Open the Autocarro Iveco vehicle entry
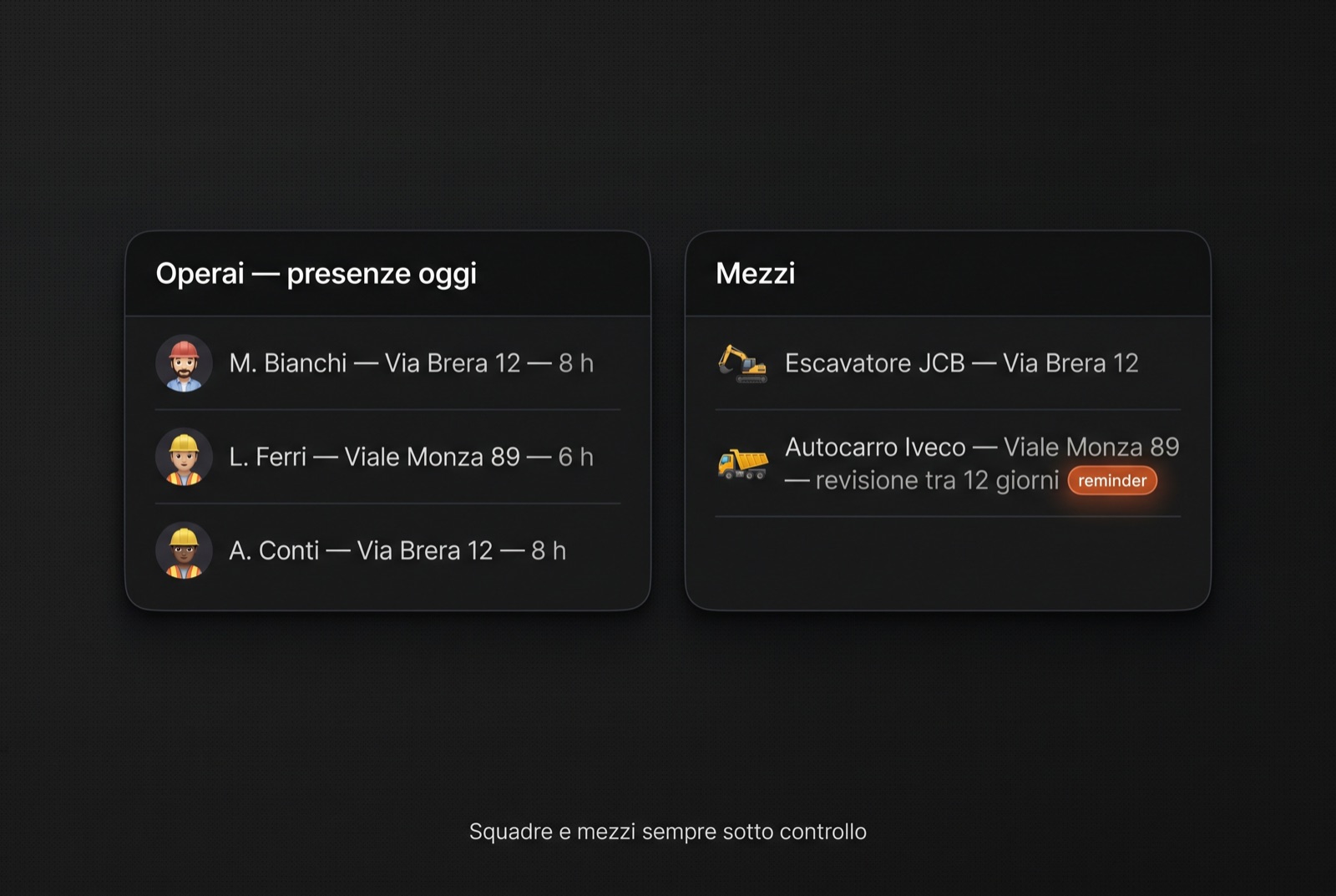This screenshot has width=1336, height=896. [x=948, y=463]
